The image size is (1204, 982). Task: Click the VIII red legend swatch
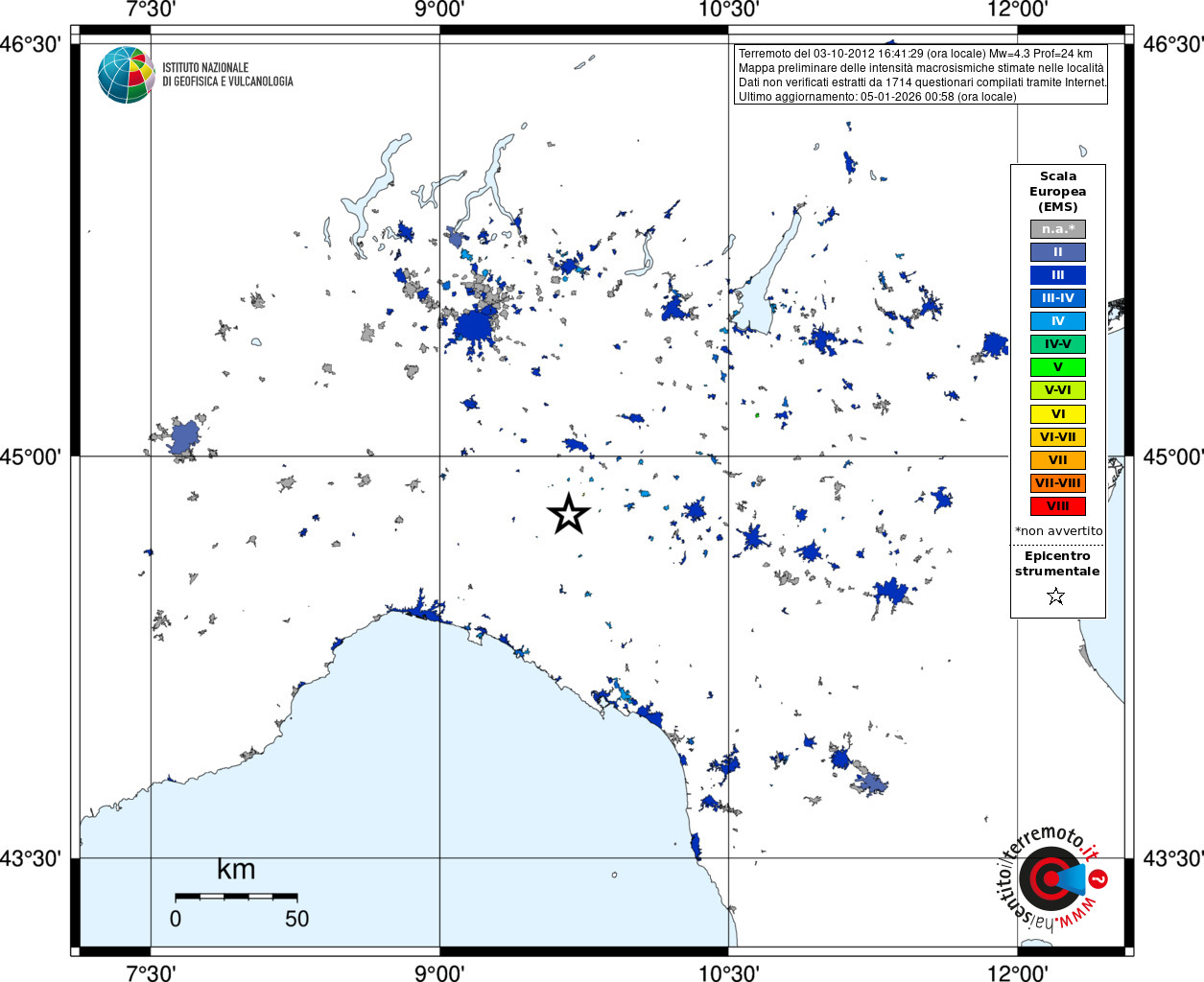pos(1058,506)
